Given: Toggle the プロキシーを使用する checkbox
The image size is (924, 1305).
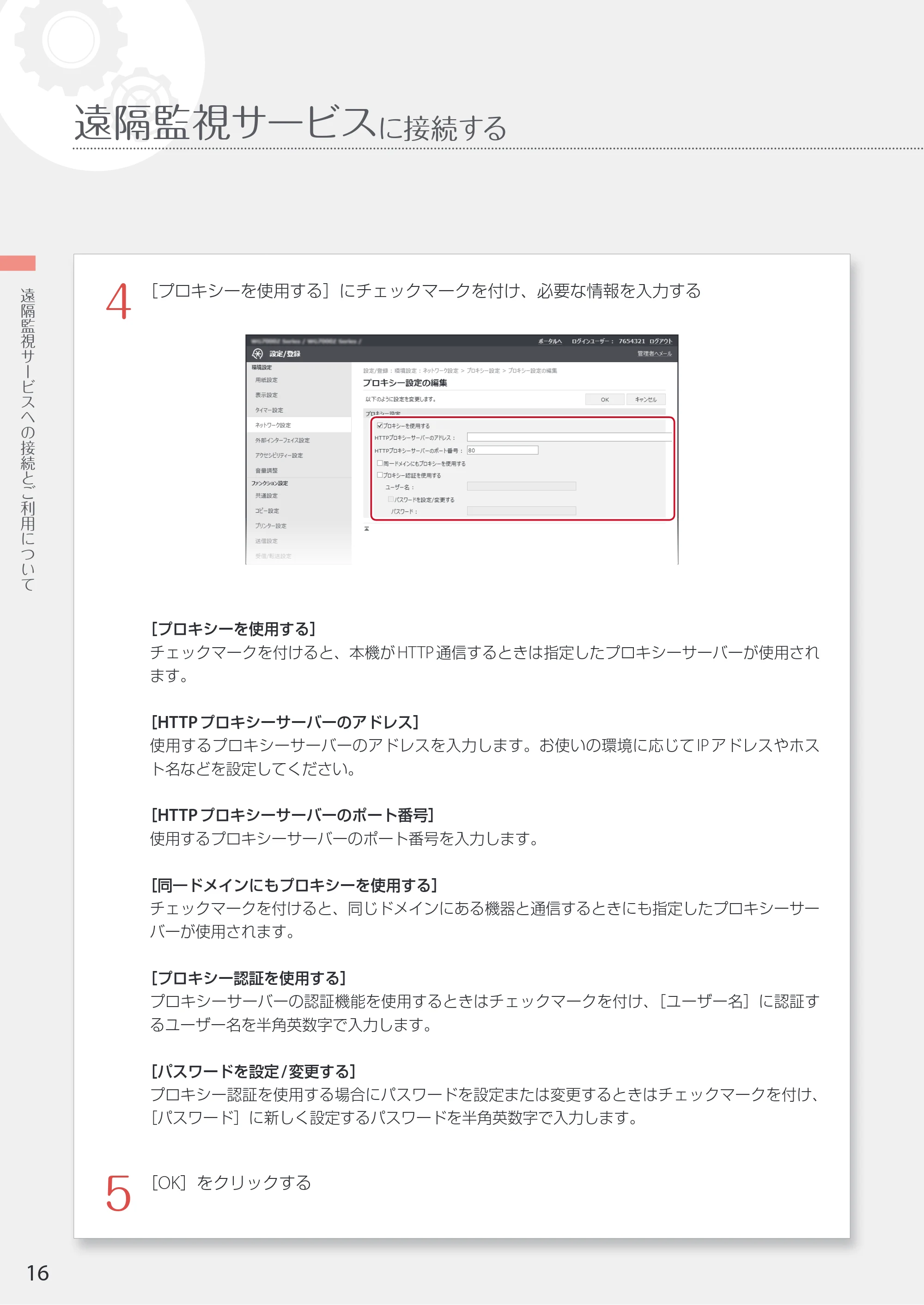Looking at the screenshot, I should pyautogui.click(x=380, y=425).
